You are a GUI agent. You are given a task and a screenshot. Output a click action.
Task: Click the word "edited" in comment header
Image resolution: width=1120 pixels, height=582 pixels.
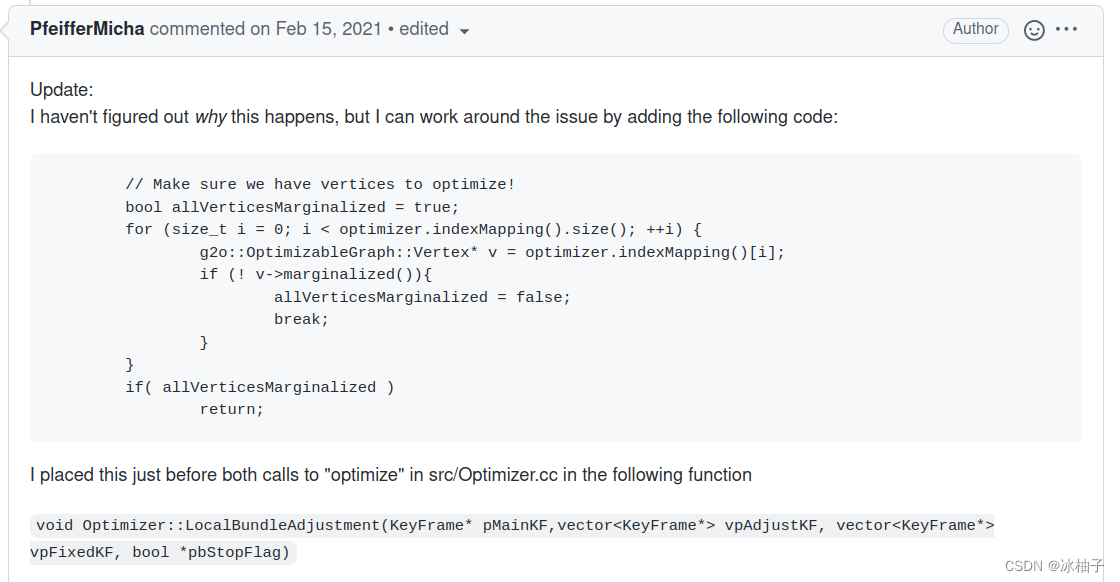(423, 29)
